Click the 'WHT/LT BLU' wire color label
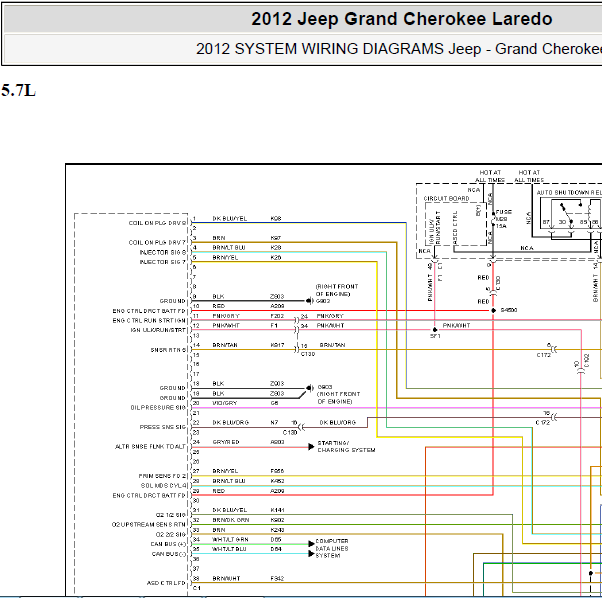 229,549
